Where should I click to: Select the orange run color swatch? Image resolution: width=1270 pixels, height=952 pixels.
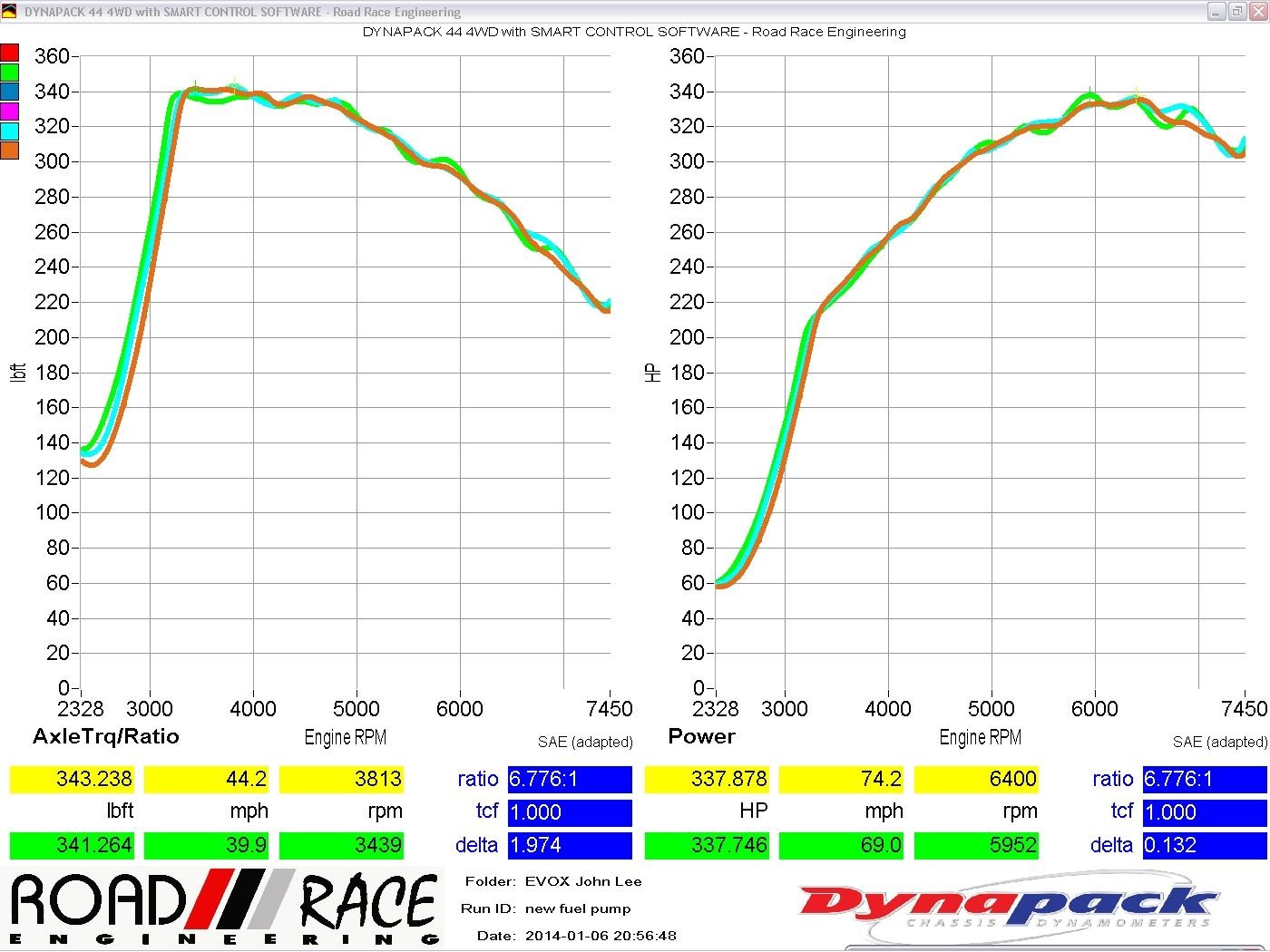point(9,151)
